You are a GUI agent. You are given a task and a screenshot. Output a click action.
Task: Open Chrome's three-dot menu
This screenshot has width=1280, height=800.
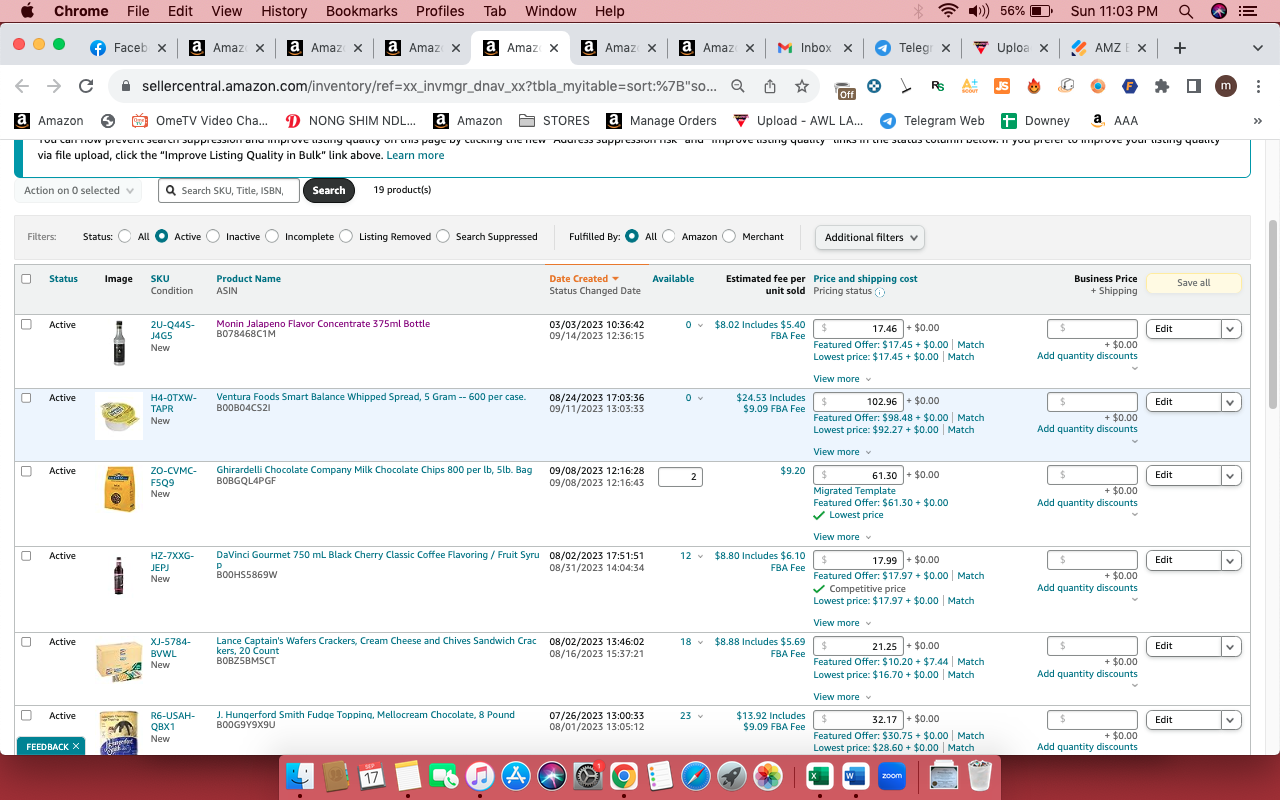click(x=1258, y=86)
